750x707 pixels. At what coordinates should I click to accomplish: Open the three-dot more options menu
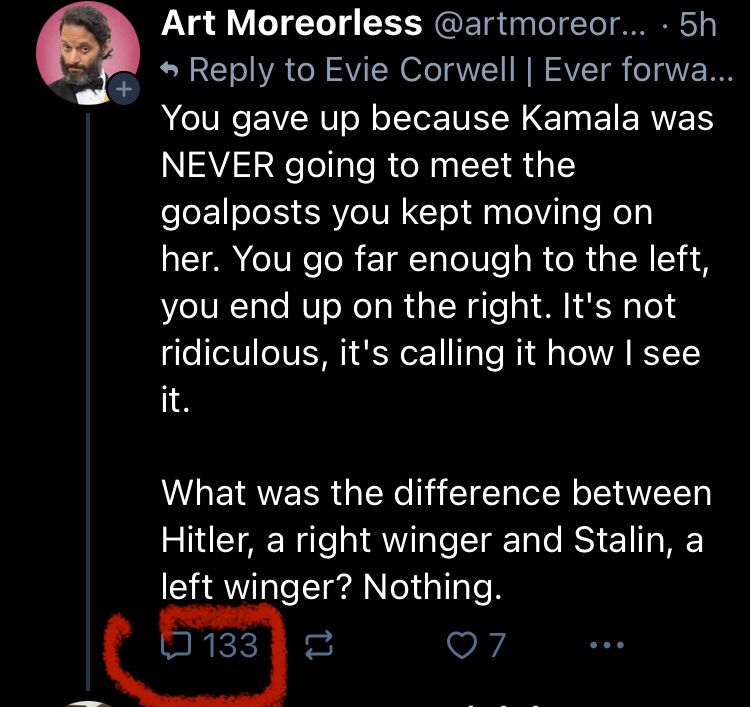pyautogui.click(x=607, y=646)
